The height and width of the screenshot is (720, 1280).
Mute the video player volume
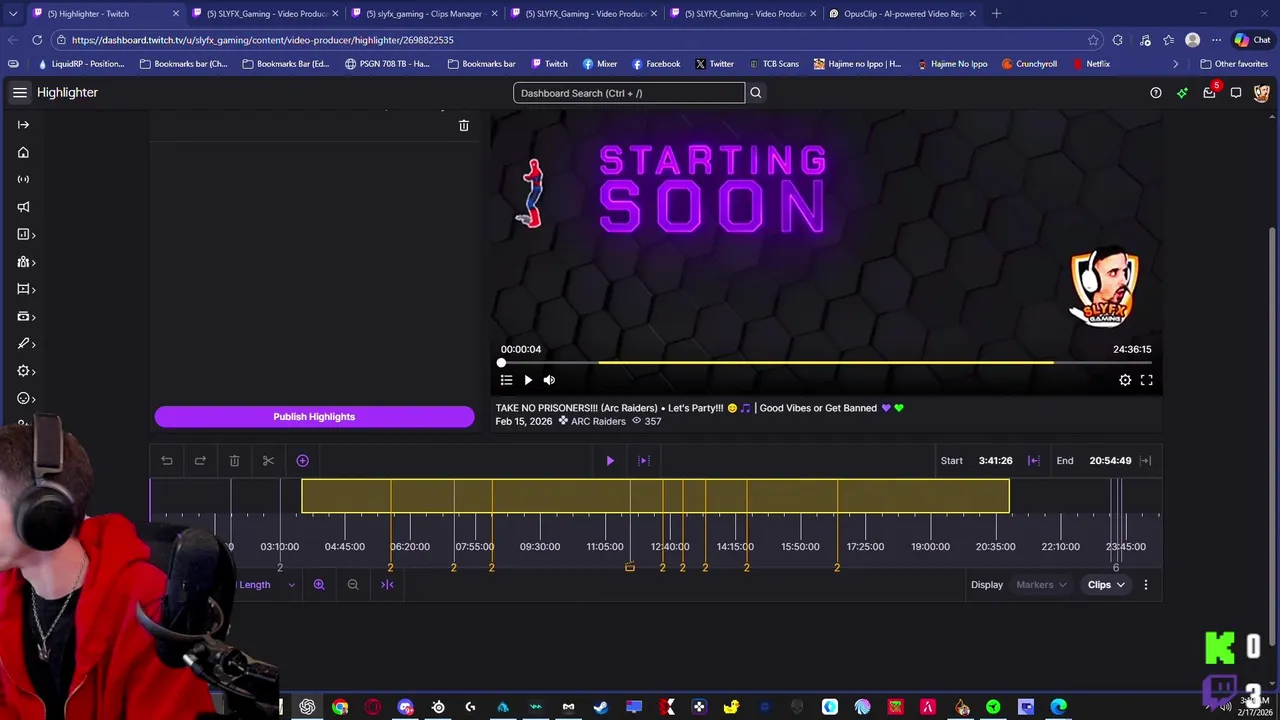click(x=549, y=380)
